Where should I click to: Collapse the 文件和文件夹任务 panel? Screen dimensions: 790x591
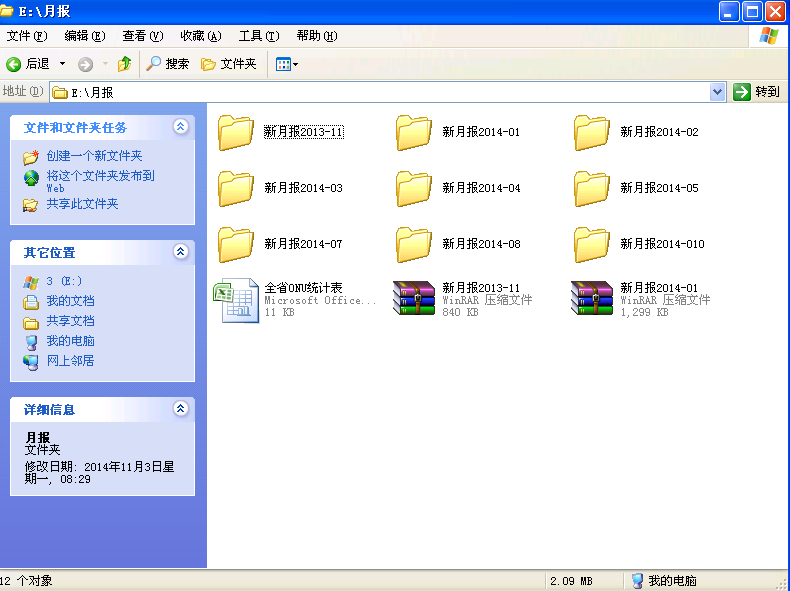[180, 126]
